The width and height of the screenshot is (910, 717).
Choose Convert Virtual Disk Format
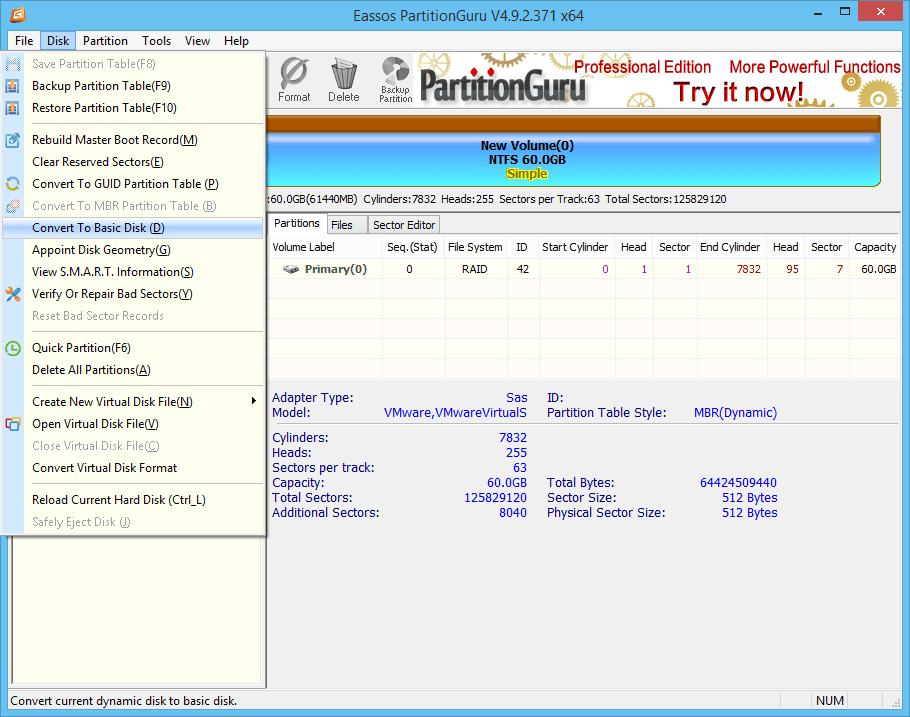tap(133, 469)
